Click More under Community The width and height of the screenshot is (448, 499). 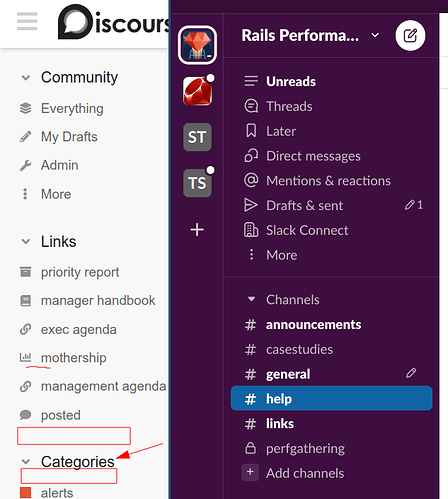(56, 194)
